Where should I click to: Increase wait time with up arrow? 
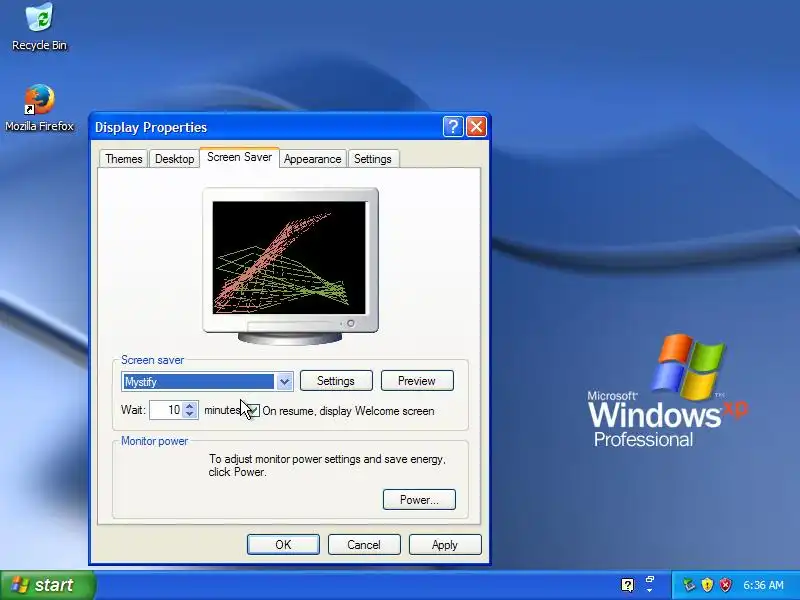point(190,406)
